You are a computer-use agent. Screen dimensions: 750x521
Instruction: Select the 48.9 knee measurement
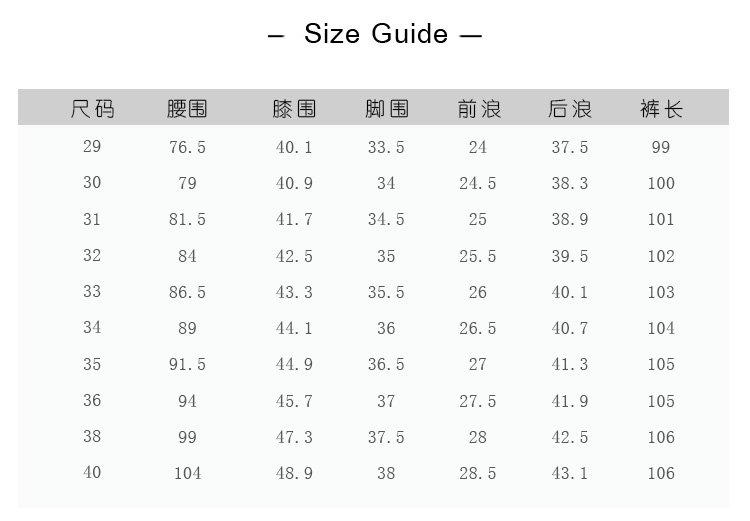(294, 473)
